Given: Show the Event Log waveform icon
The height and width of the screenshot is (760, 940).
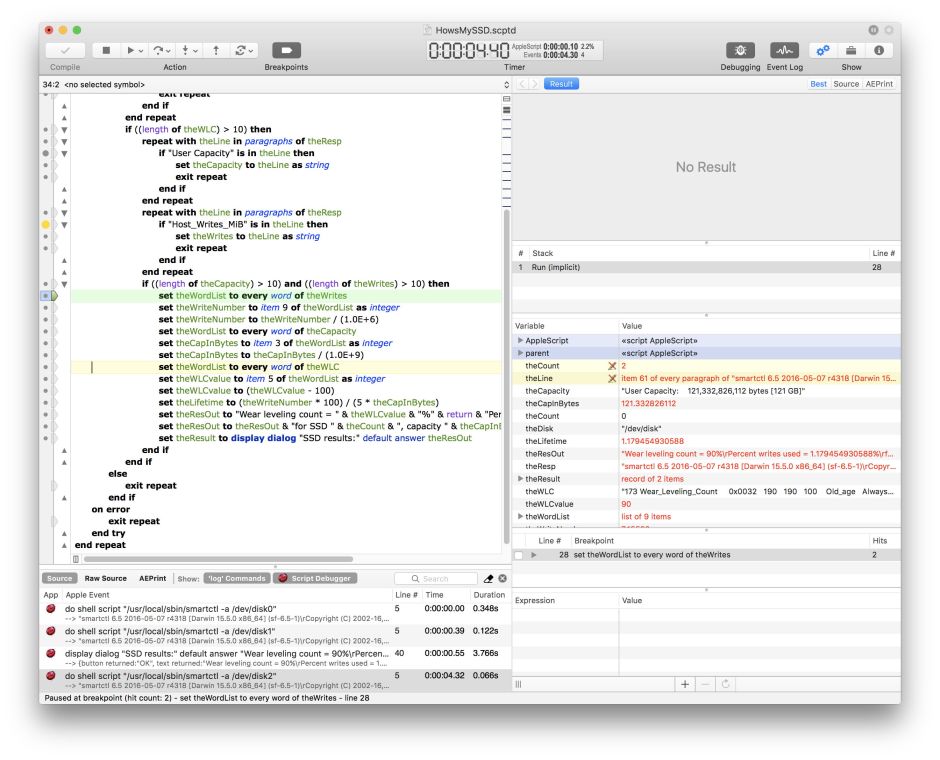Looking at the screenshot, I should pyautogui.click(x=785, y=50).
